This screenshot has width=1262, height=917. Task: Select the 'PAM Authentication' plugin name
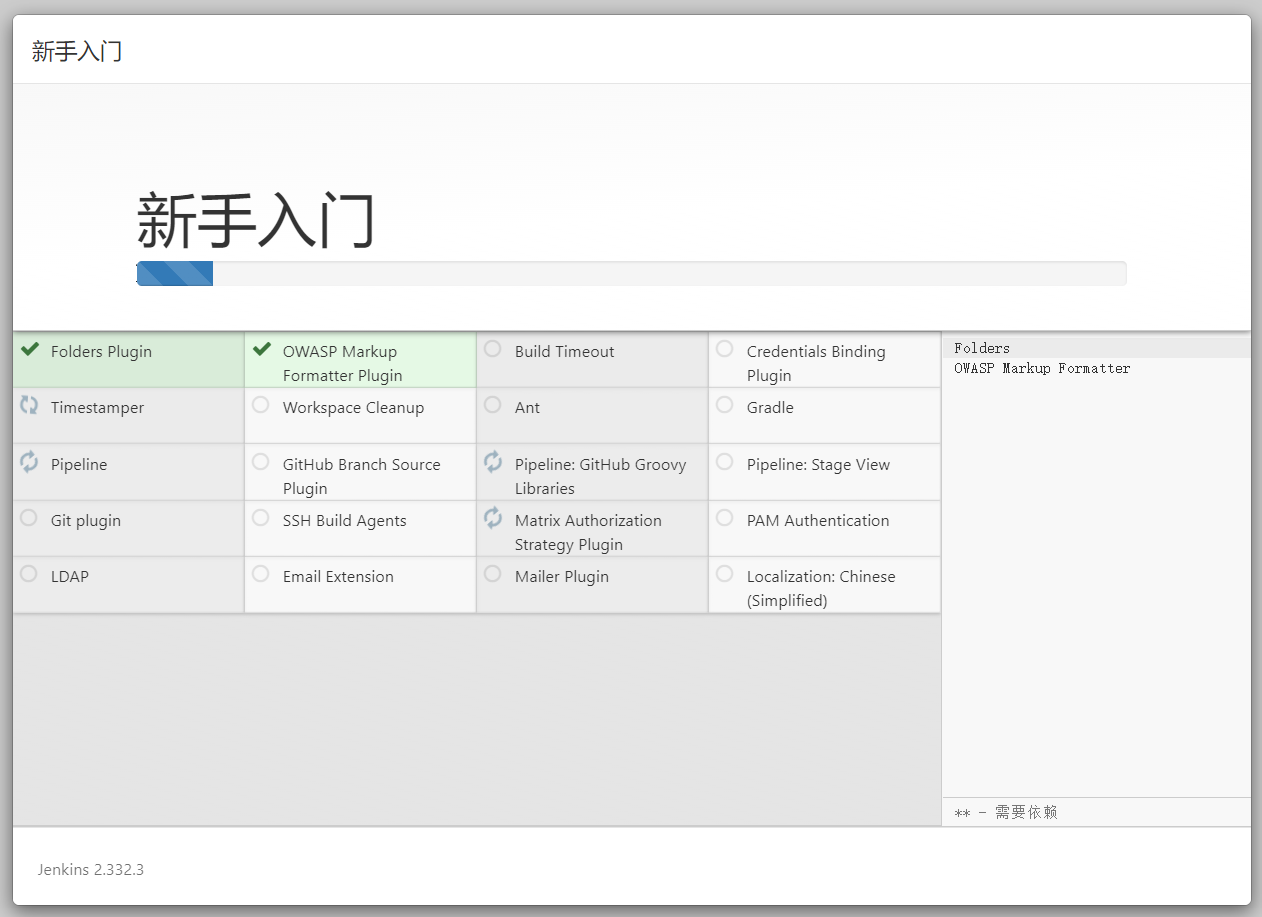tap(818, 521)
